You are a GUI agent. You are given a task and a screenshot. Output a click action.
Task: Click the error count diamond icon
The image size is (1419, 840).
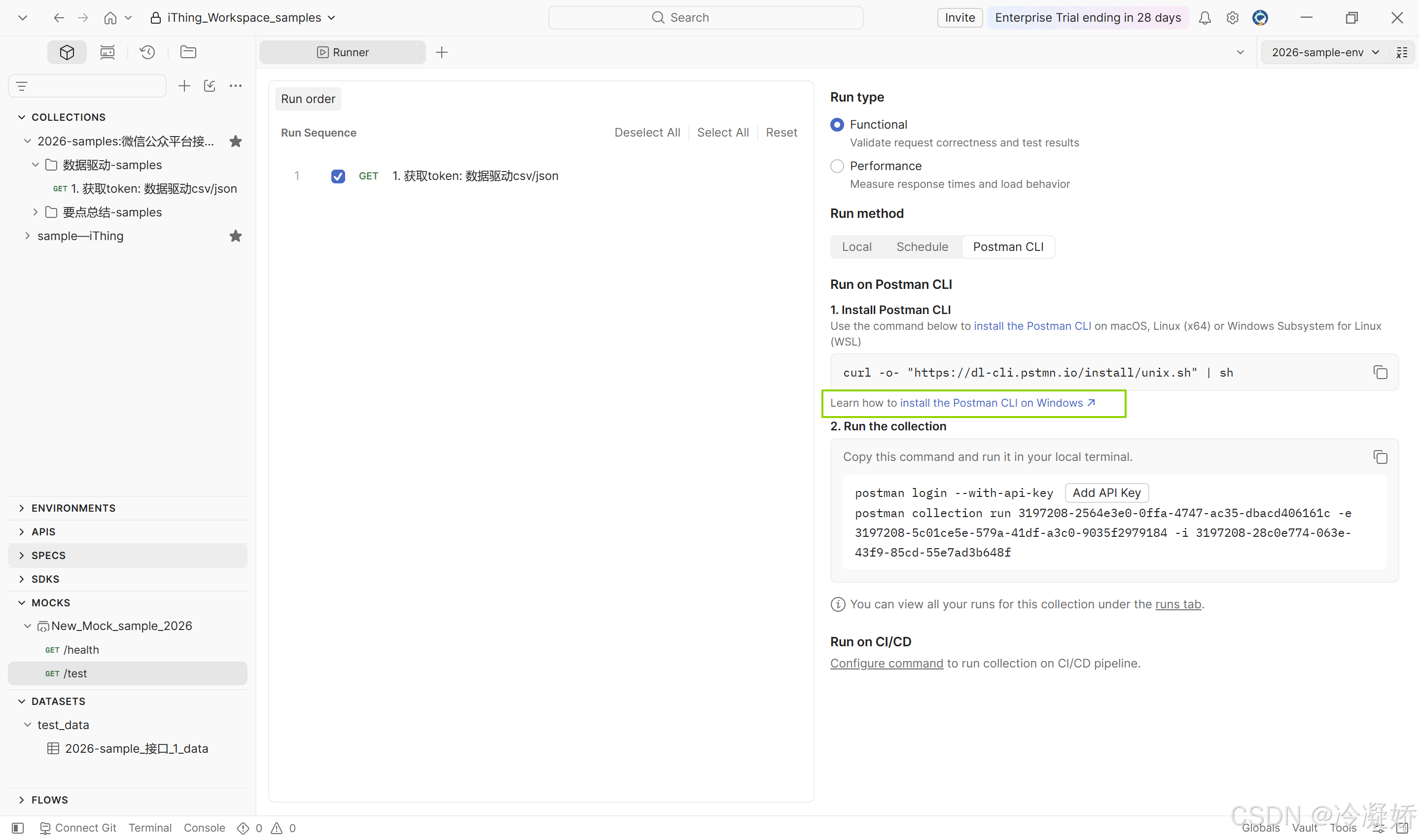click(243, 828)
